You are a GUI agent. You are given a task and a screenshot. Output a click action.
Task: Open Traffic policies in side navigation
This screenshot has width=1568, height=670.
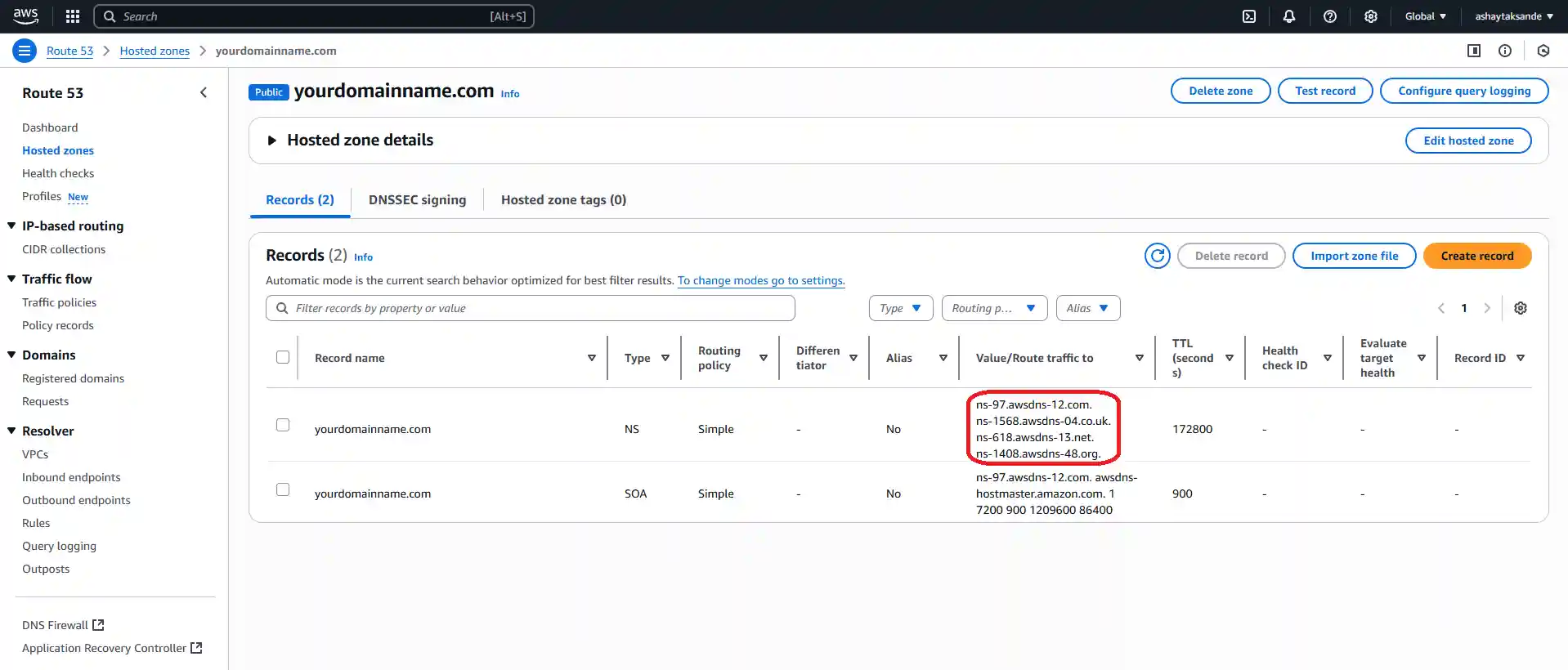(x=59, y=302)
